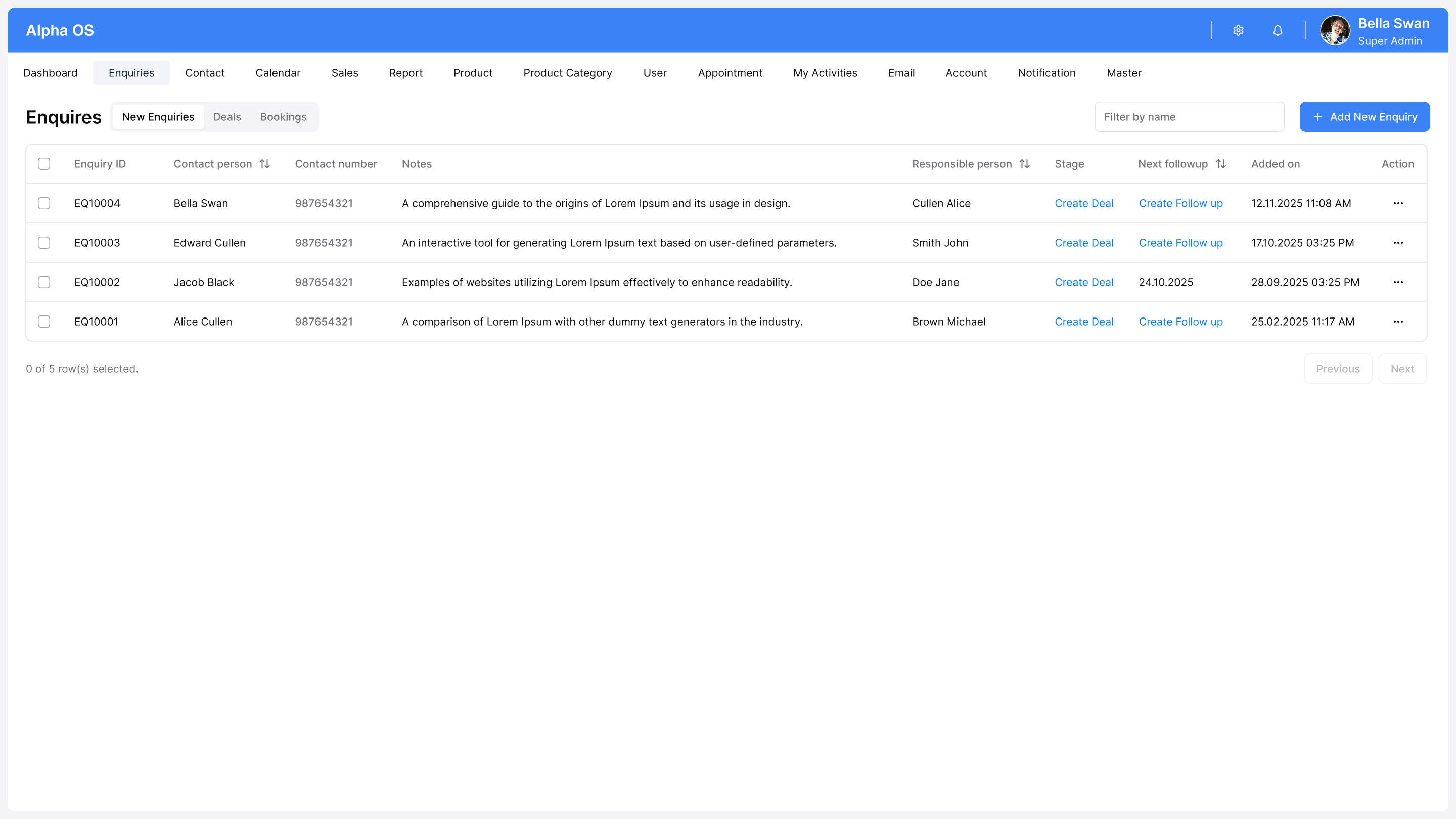Screen dimensions: 1456x819
Task: Open three-dot menu for EQ10002 row
Action: [1398, 282]
